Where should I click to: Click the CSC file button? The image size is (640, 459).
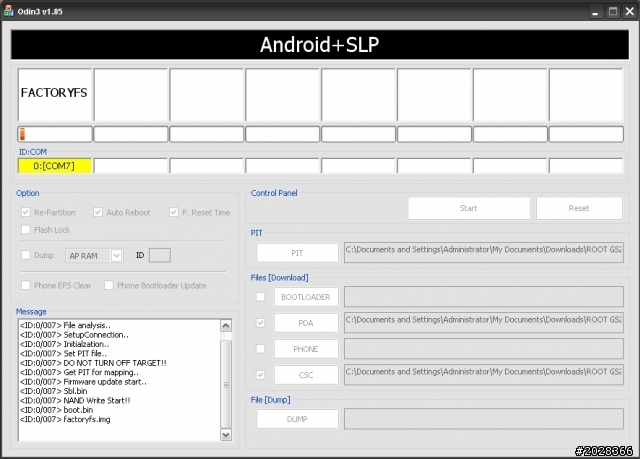306,375
